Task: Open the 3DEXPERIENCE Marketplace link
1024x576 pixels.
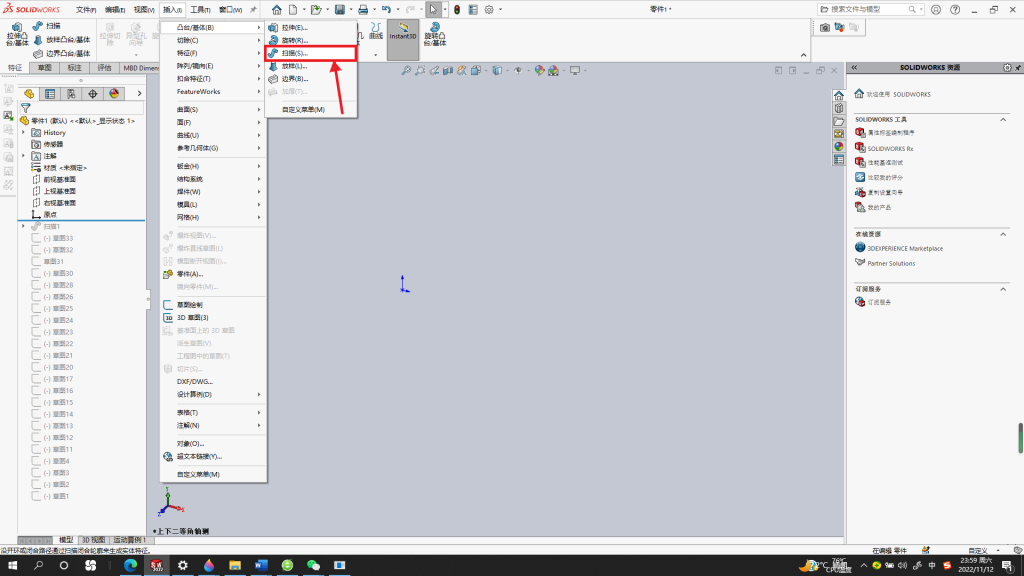Action: (904, 249)
